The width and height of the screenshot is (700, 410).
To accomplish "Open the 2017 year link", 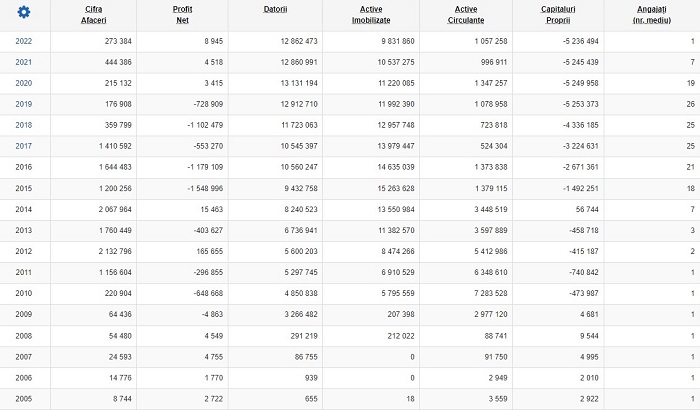I will click(24, 146).
